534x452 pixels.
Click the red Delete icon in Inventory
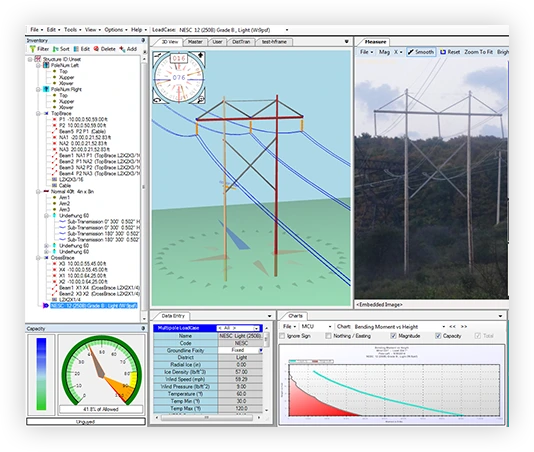click(x=96, y=49)
